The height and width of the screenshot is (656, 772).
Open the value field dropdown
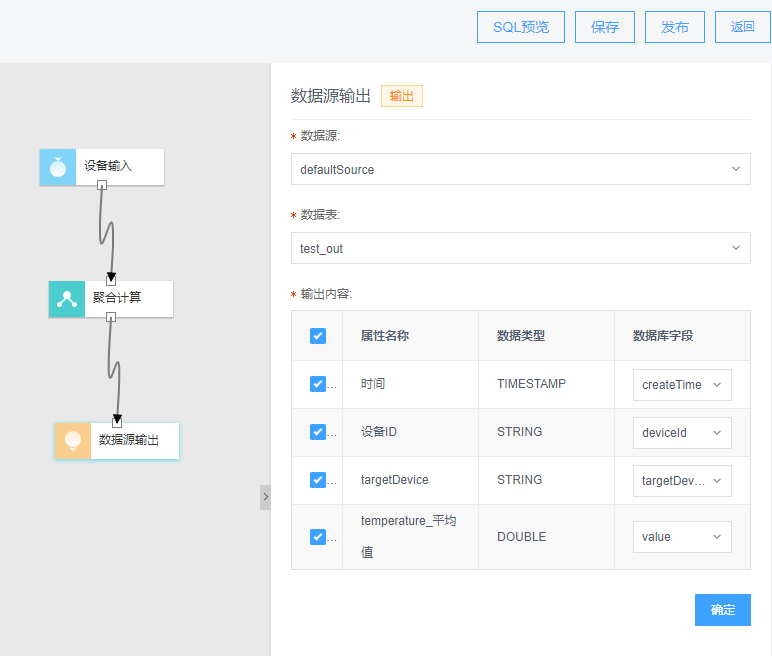pos(682,537)
